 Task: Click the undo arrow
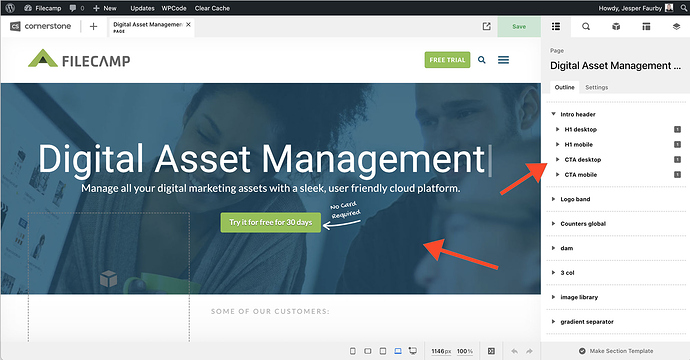click(514, 351)
